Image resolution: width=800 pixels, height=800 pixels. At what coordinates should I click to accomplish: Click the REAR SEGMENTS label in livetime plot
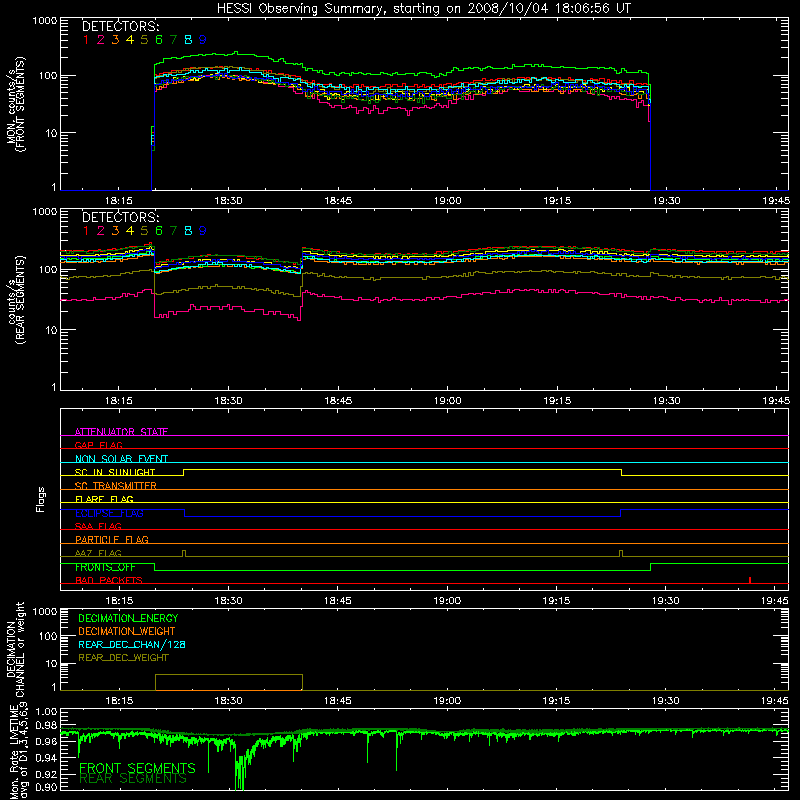pos(133,779)
